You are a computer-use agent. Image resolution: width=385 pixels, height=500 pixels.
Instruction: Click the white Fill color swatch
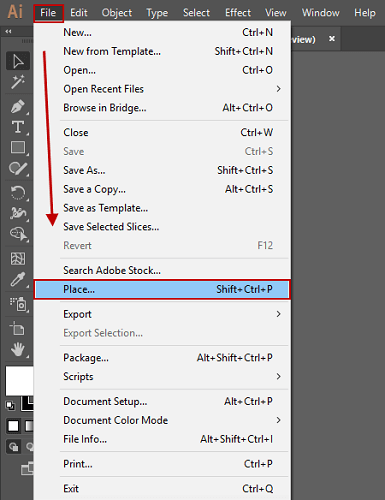pos(19,381)
